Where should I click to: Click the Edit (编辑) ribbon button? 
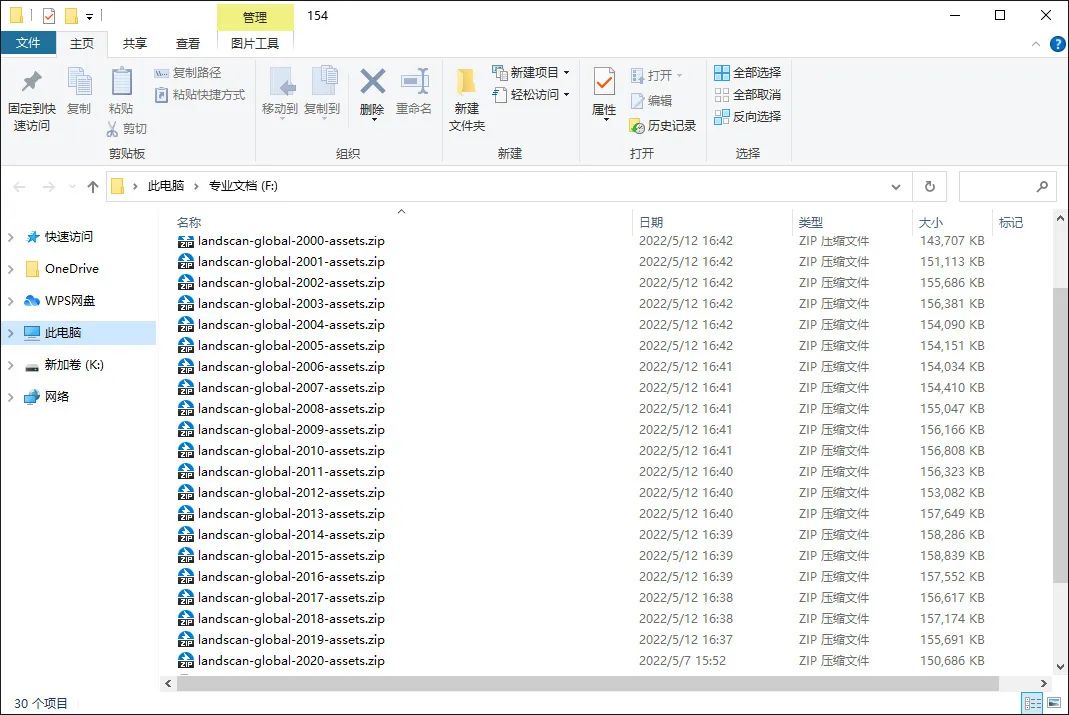(652, 101)
